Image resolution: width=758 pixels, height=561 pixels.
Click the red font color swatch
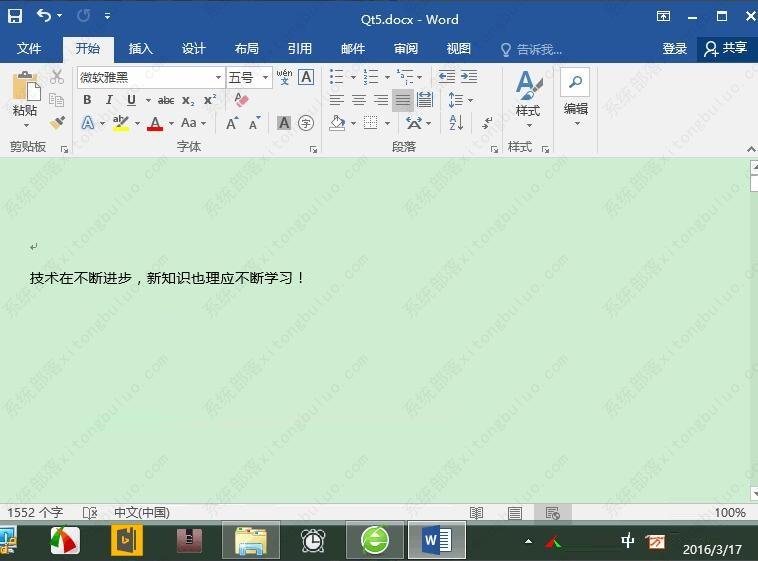pos(155,123)
